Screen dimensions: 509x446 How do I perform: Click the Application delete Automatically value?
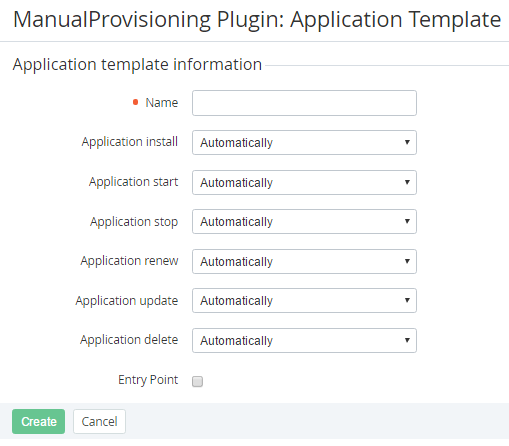236,341
